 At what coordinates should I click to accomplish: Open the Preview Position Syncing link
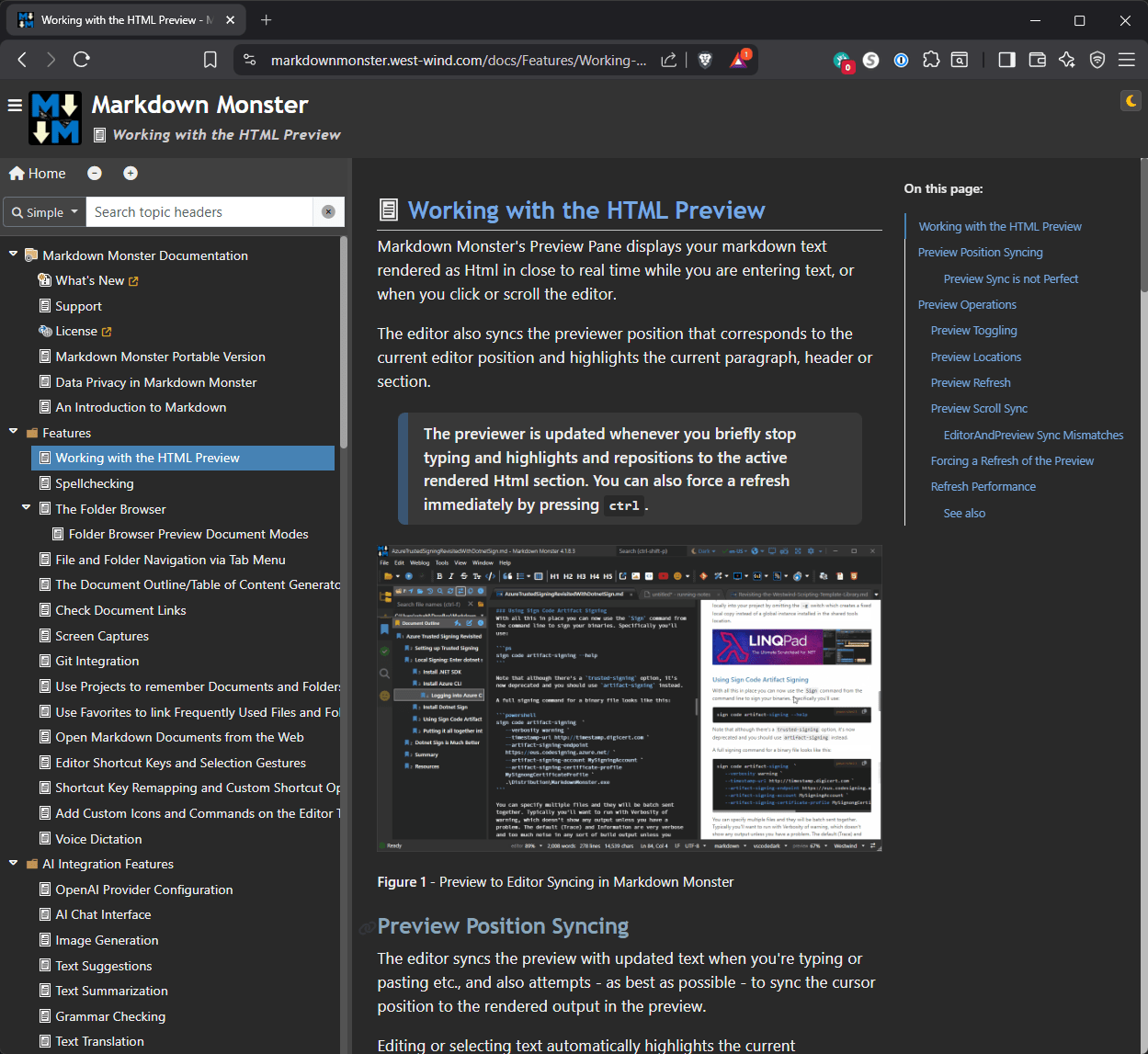pos(980,252)
